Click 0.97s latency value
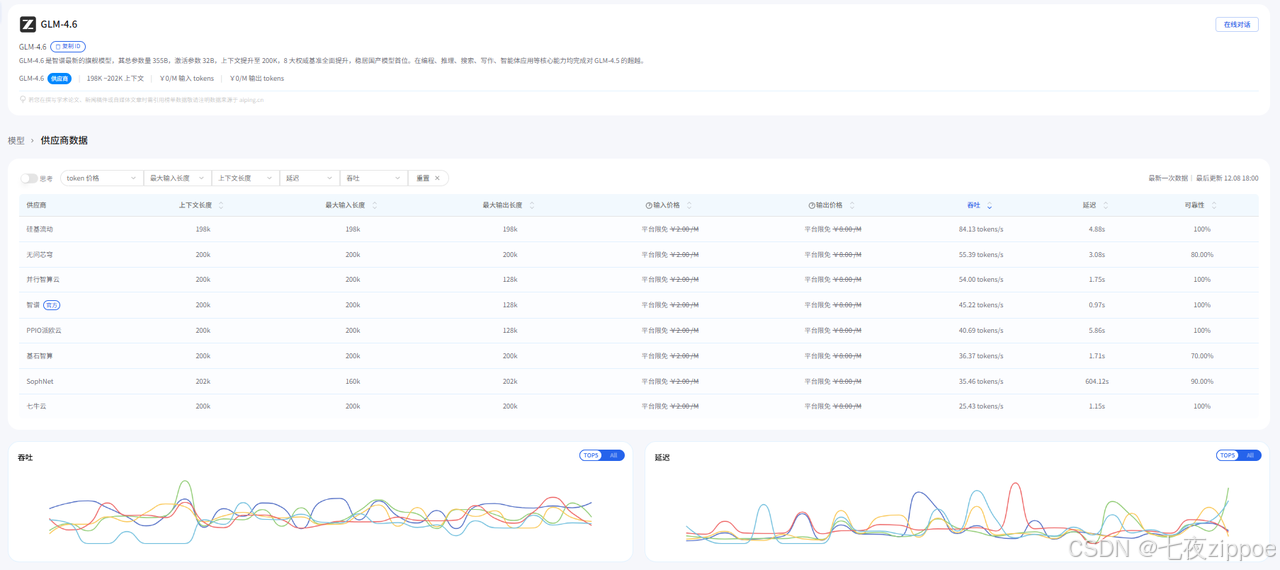The width and height of the screenshot is (1280, 570). 1097,305
